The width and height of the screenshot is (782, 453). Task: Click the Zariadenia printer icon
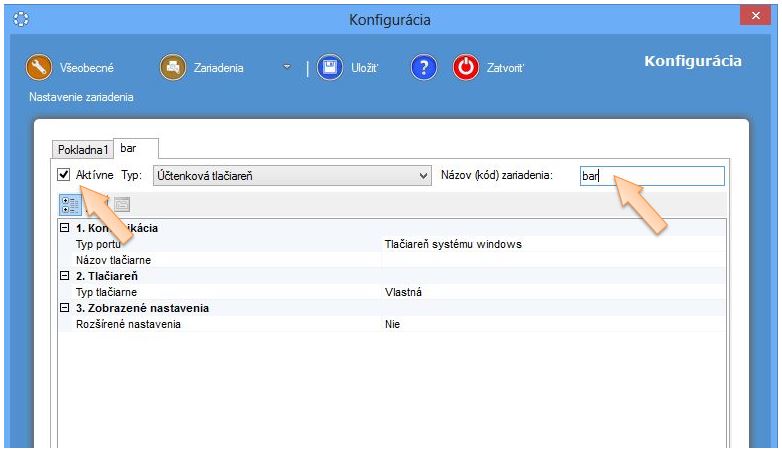tap(172, 68)
